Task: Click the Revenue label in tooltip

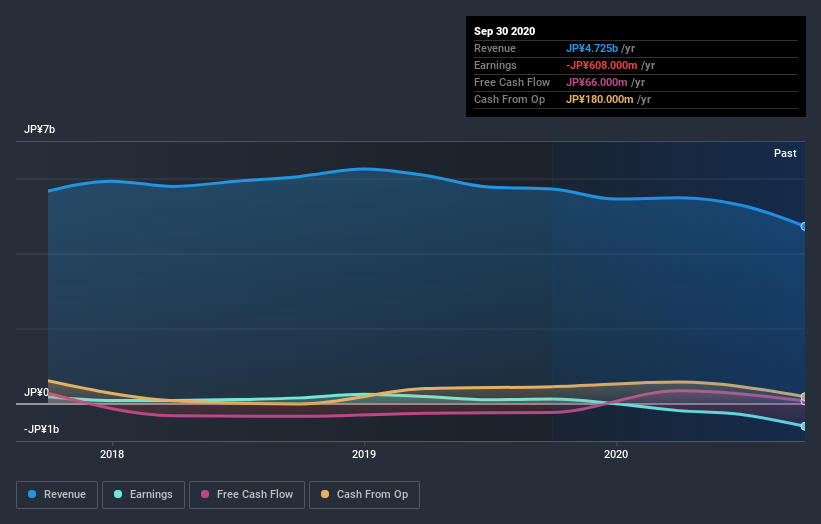Action: pos(495,48)
